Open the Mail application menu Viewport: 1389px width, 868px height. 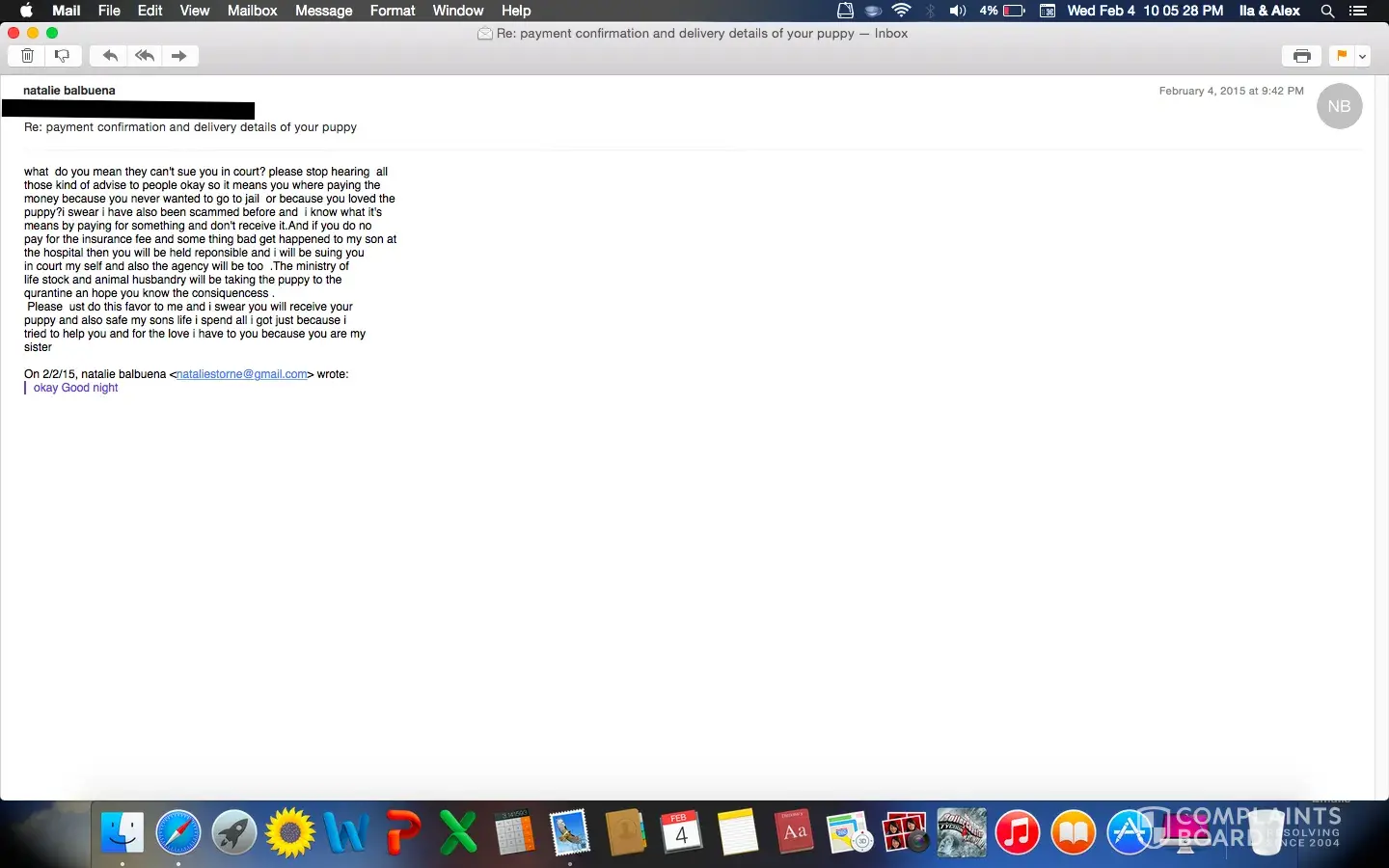click(x=67, y=11)
